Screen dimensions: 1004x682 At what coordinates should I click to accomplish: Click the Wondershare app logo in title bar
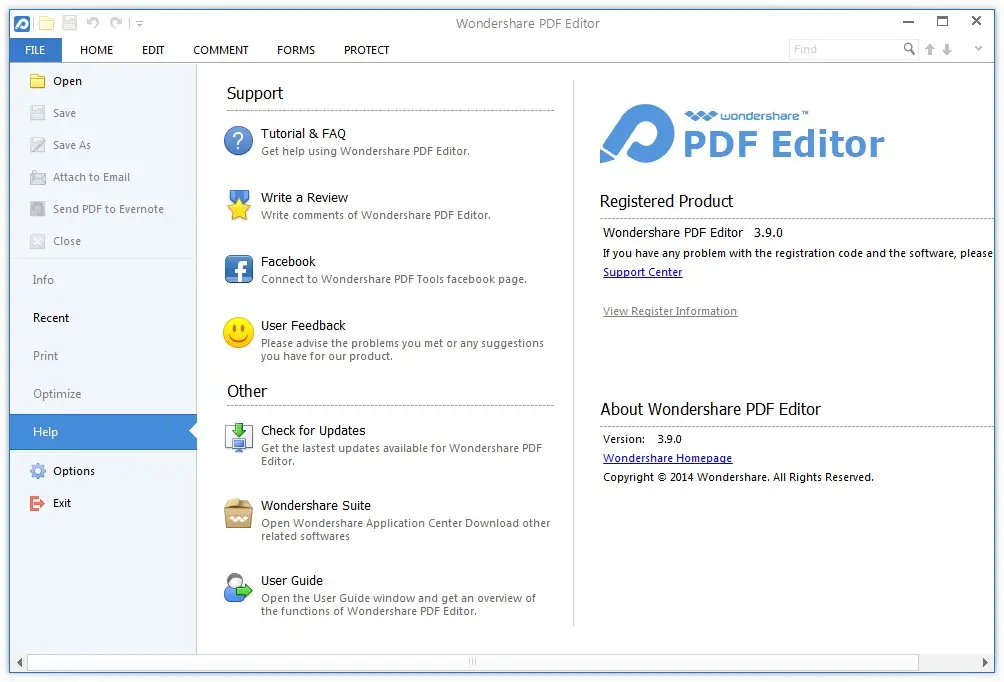pyautogui.click(x=22, y=24)
